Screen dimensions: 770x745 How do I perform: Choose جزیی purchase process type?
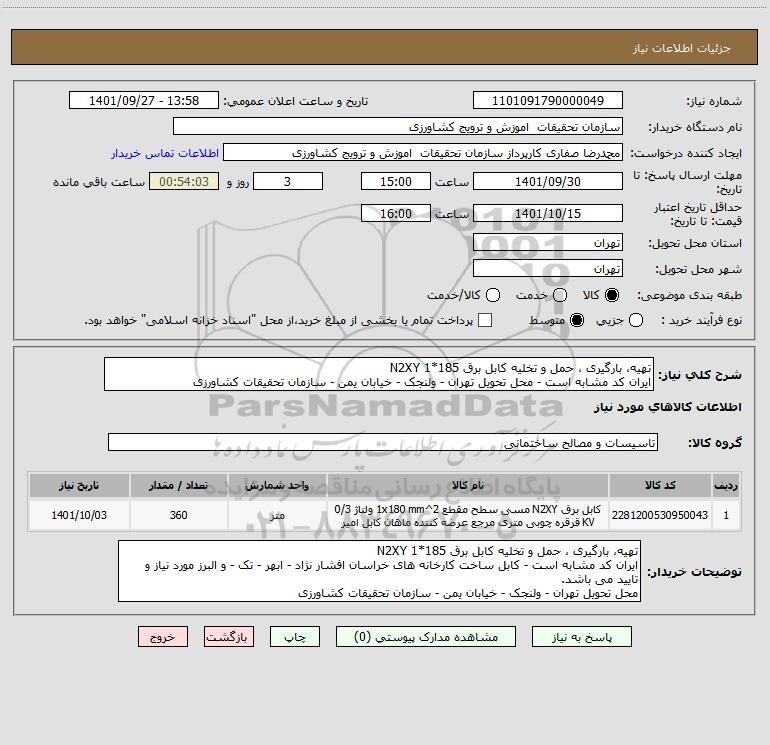pos(636,320)
